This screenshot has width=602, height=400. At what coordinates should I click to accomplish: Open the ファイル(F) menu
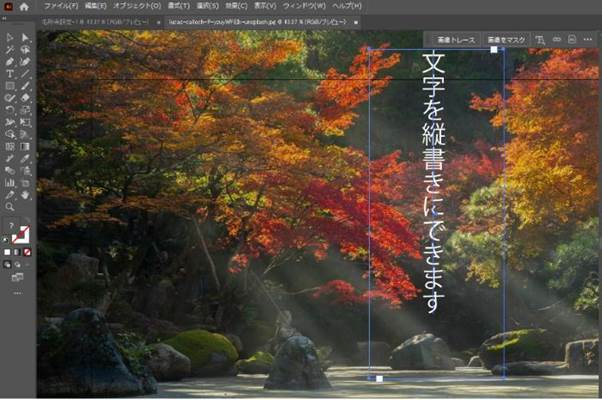pyautogui.click(x=61, y=6)
